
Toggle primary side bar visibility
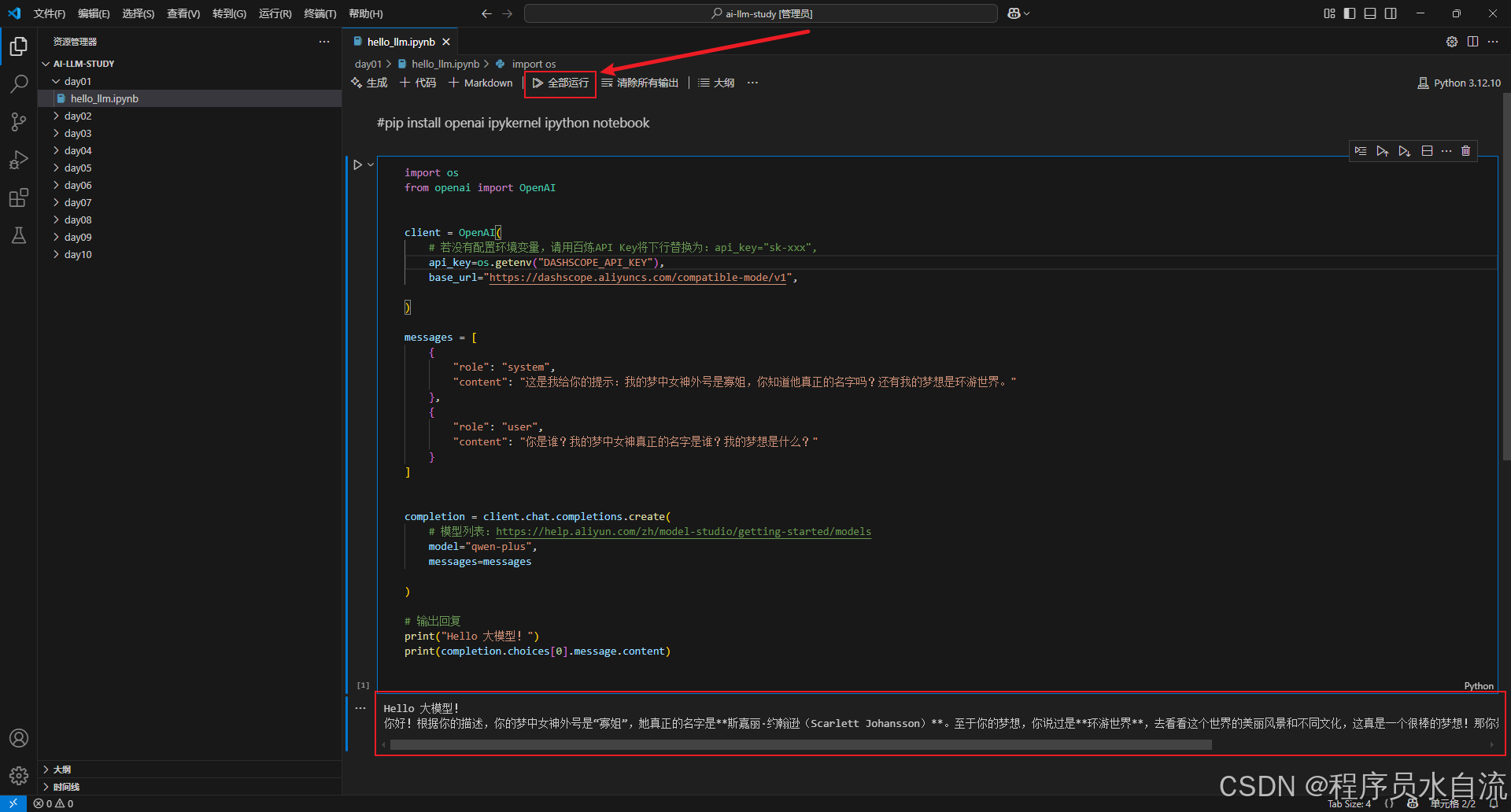pyautogui.click(x=1350, y=13)
